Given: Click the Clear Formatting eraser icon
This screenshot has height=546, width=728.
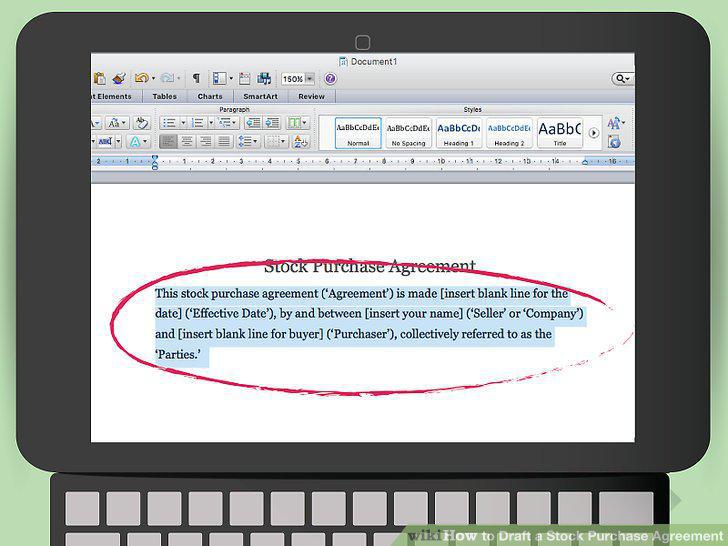Looking at the screenshot, I should click(142, 123).
